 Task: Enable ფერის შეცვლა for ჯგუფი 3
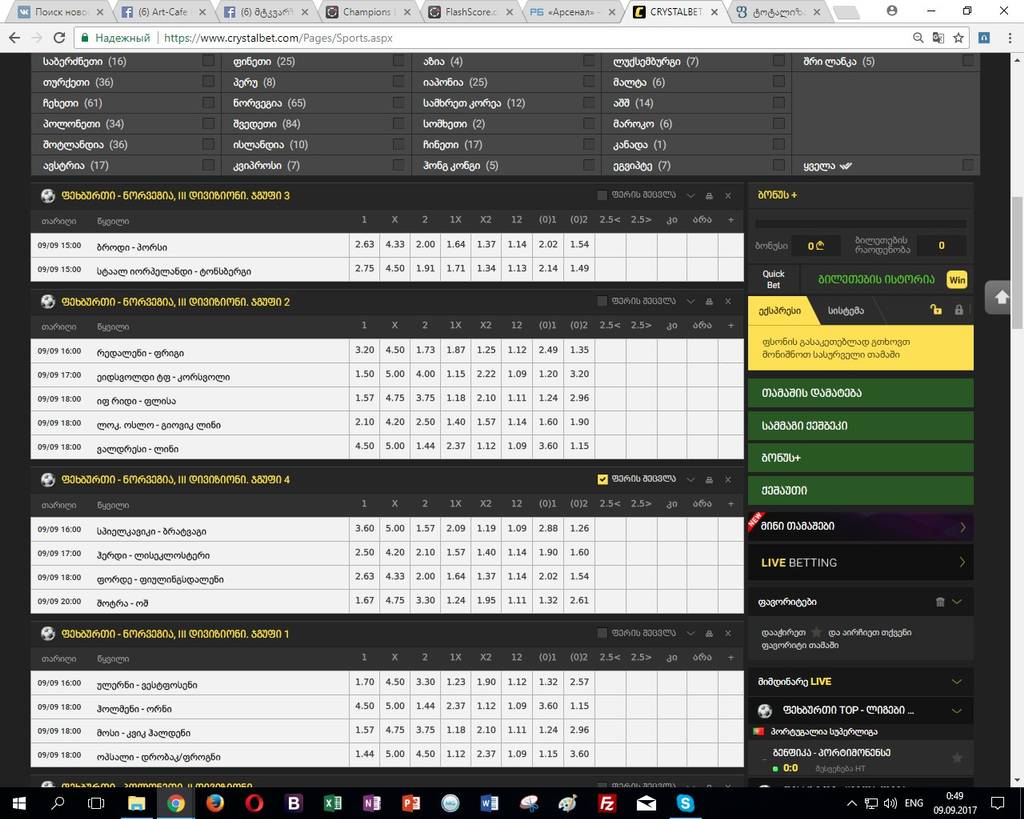click(x=602, y=195)
